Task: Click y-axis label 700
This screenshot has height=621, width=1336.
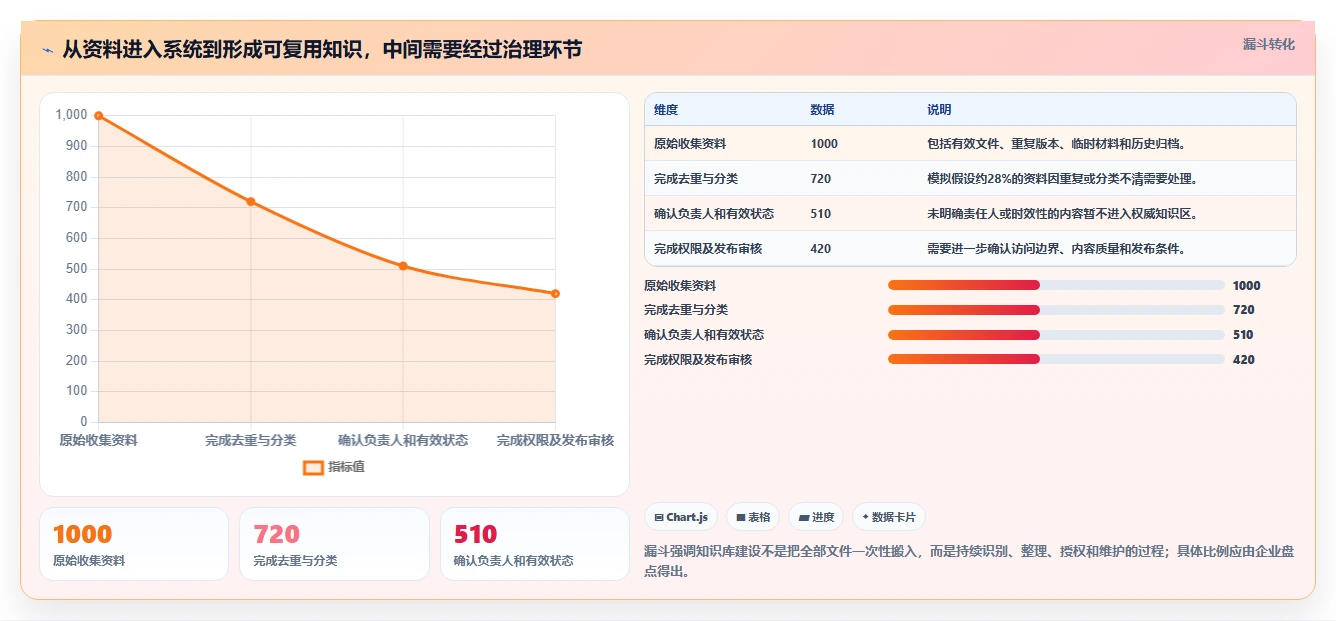Action: click(77, 207)
